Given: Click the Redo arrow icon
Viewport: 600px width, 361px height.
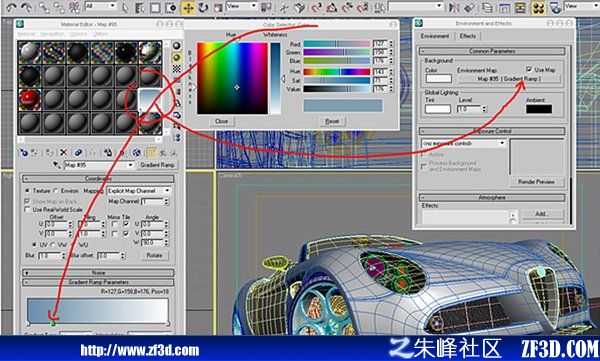Looking at the screenshot, I should tap(26, 7).
